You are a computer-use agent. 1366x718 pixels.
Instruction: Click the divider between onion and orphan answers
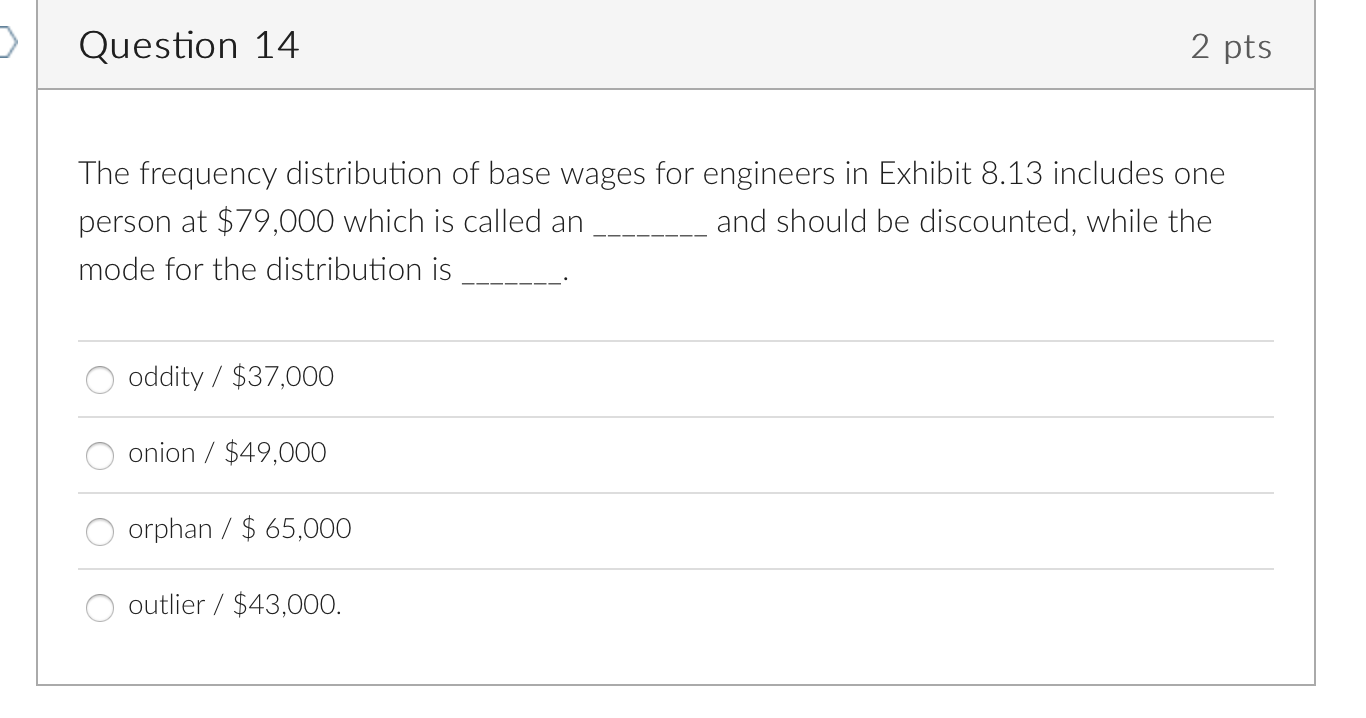tap(676, 493)
